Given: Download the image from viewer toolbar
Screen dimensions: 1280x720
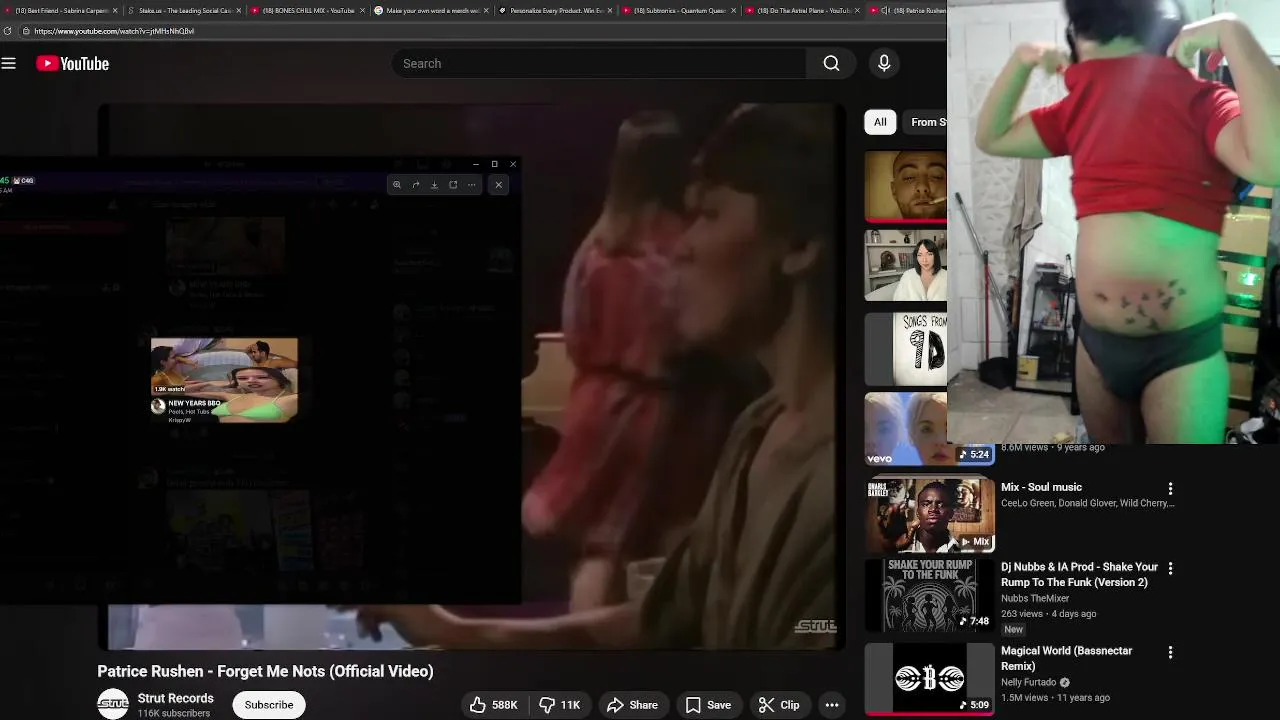Looking at the screenshot, I should (434, 185).
